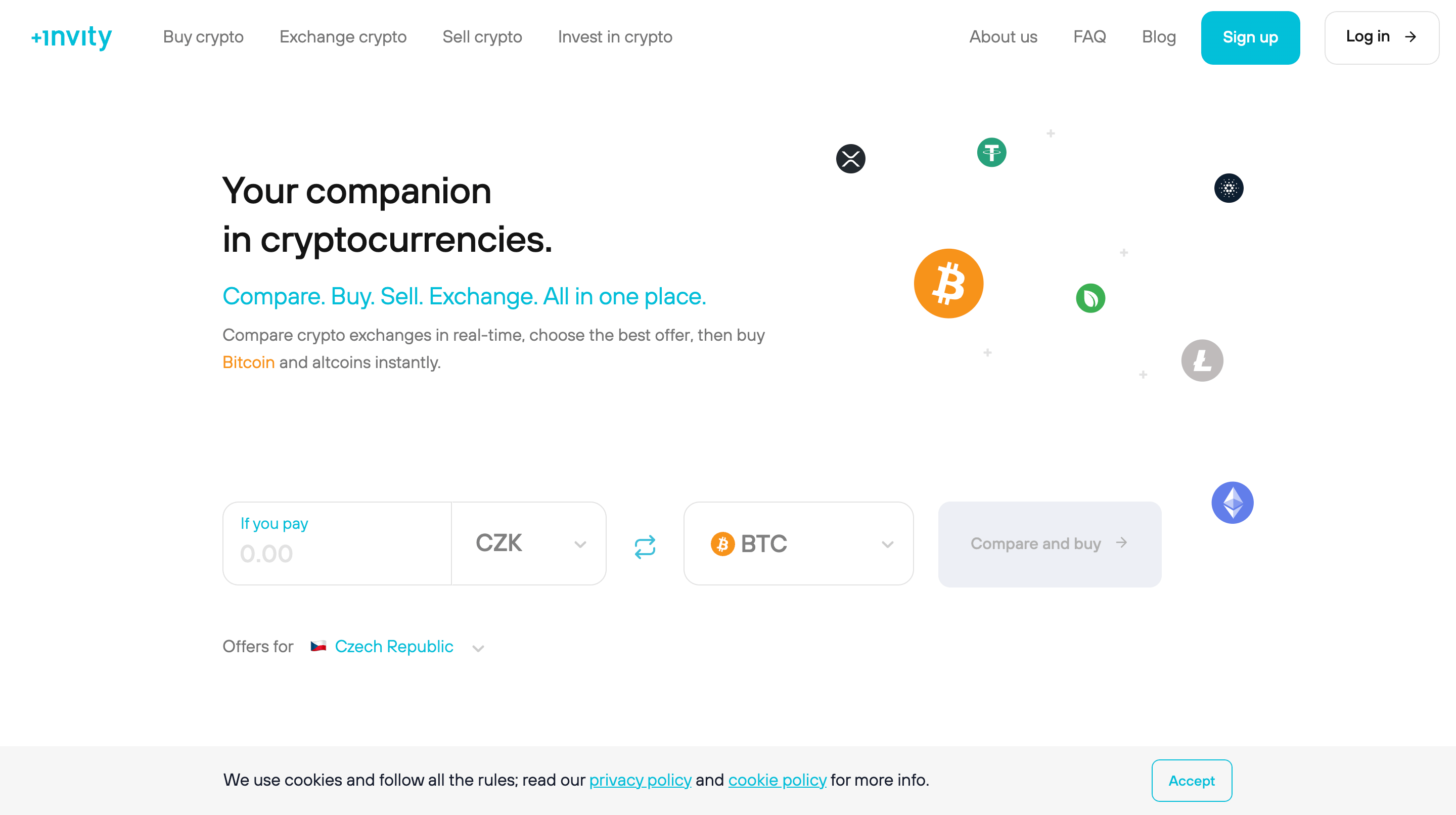Click the cookie policy link

(777, 780)
